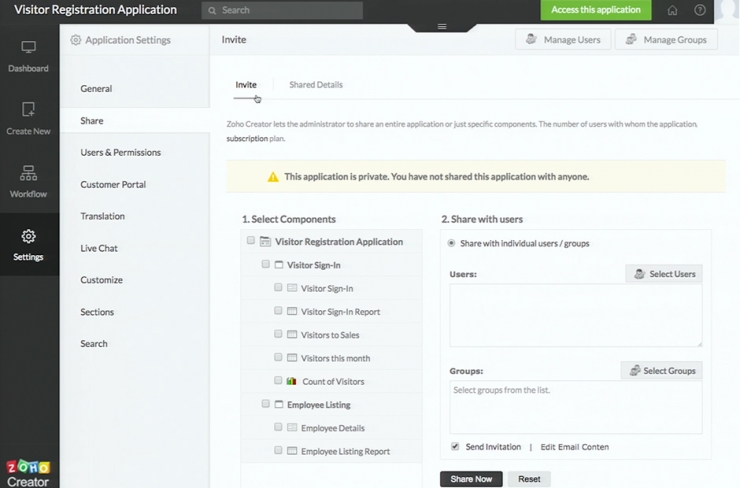The width and height of the screenshot is (740, 488).
Task: Click the subscription link in description
Action: click(247, 139)
